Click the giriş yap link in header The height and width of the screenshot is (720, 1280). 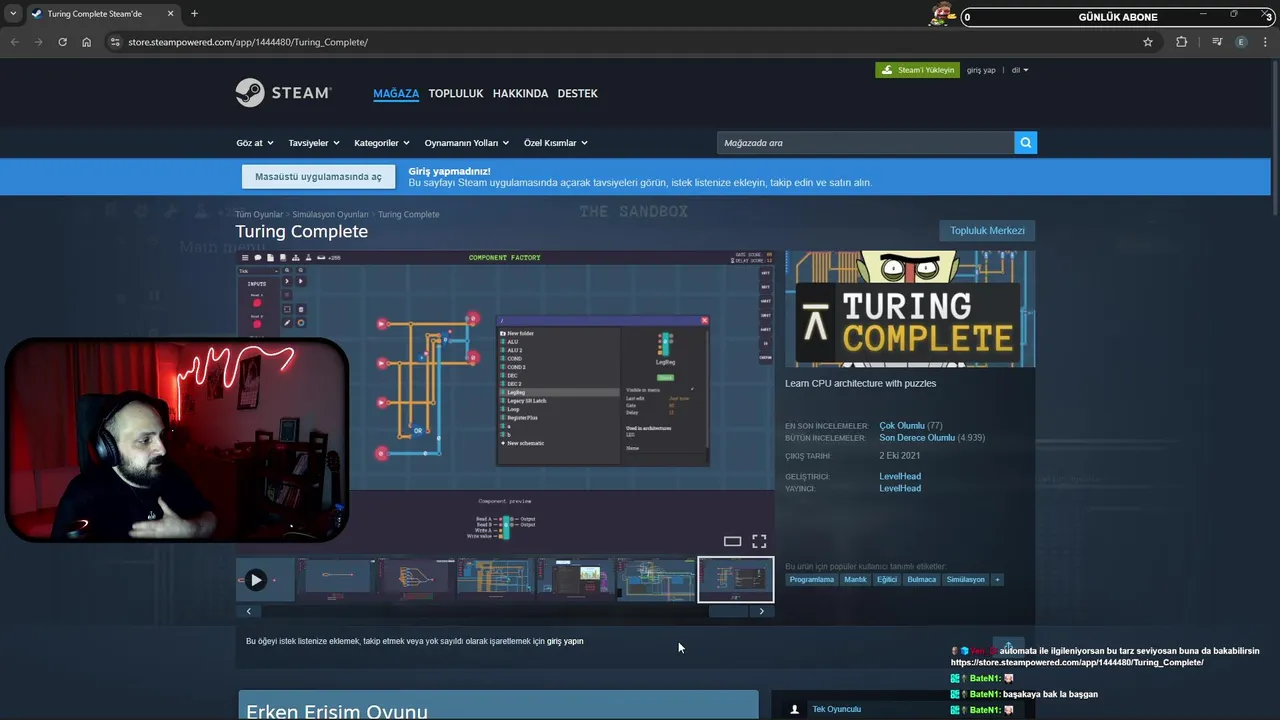981,70
